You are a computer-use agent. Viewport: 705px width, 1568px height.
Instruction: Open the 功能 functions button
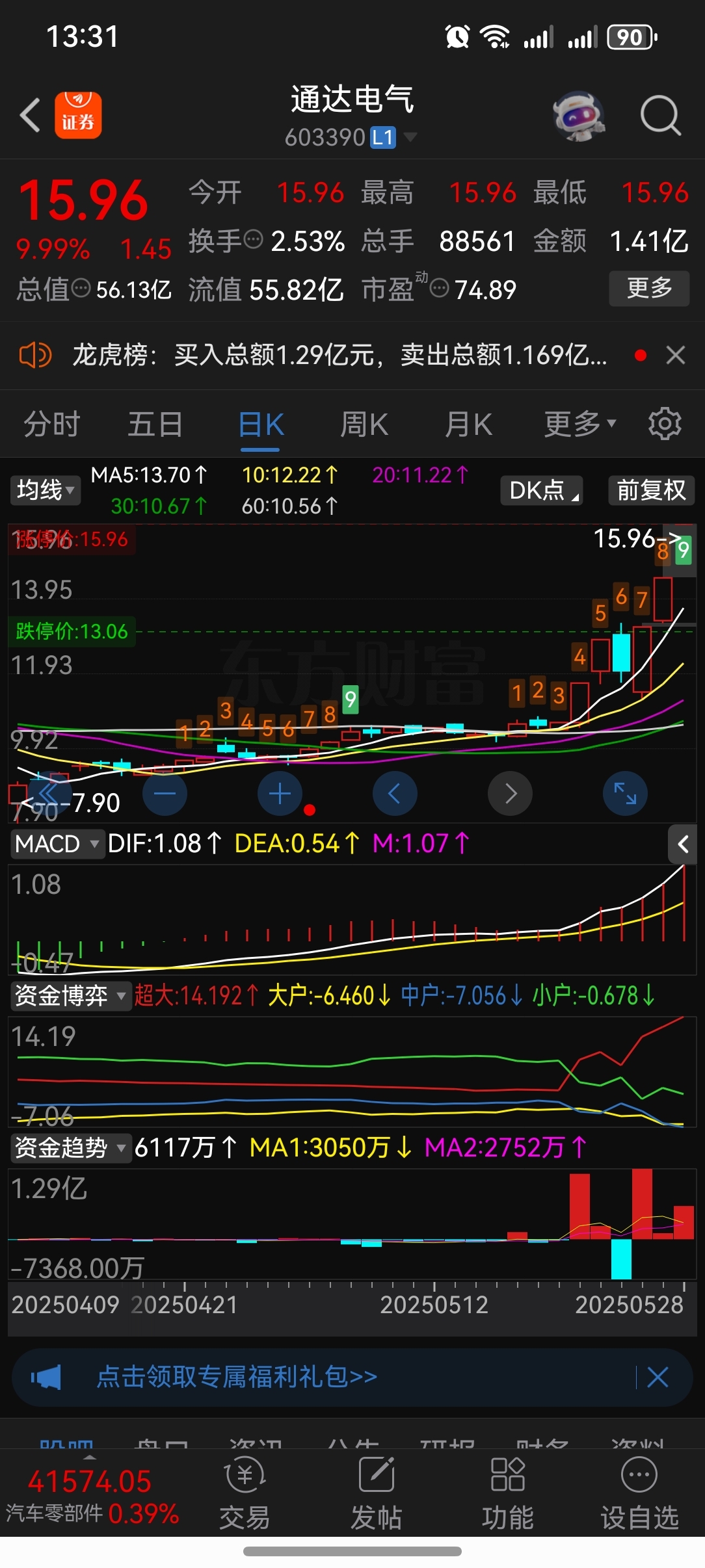(507, 1493)
